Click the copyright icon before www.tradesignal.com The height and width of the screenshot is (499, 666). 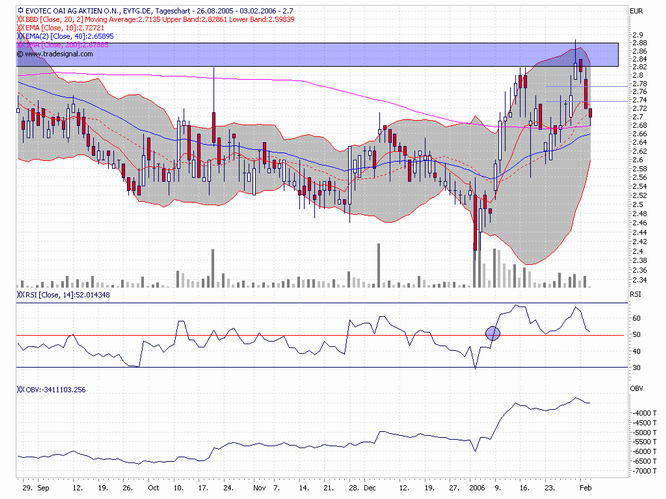tap(20, 54)
